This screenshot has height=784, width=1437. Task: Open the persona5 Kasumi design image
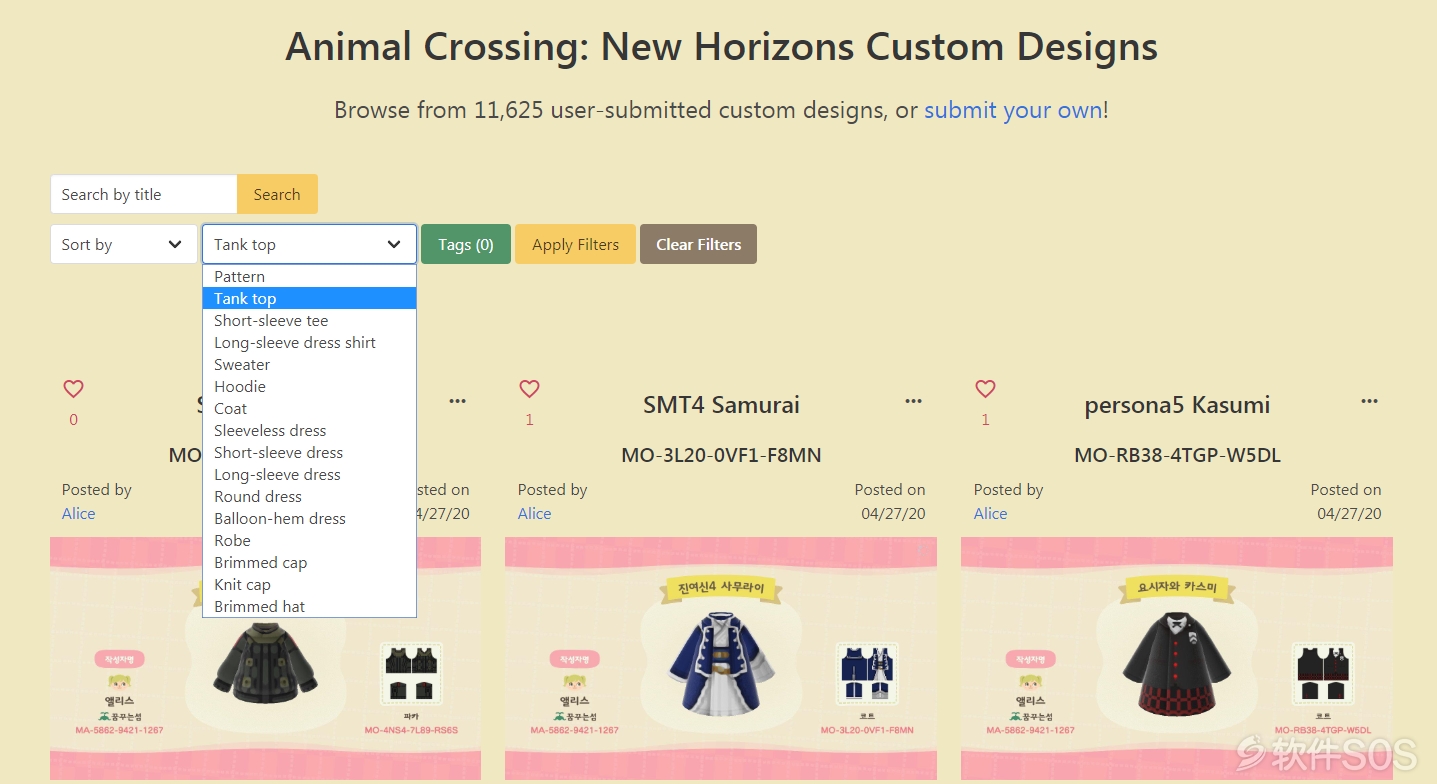pos(1177,658)
